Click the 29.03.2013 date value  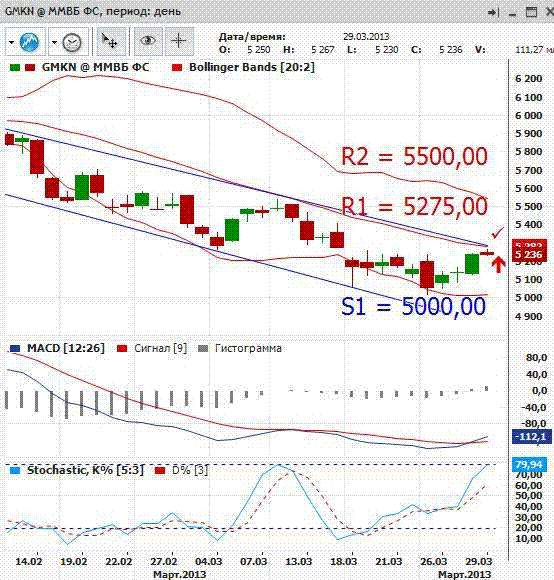tap(366, 37)
